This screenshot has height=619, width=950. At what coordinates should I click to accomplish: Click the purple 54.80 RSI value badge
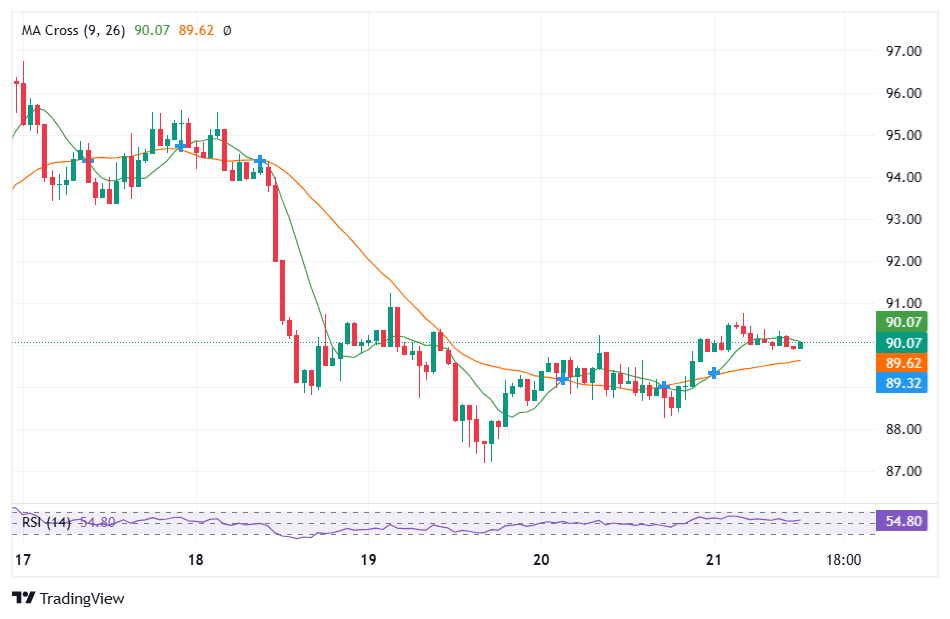pyautogui.click(x=902, y=520)
